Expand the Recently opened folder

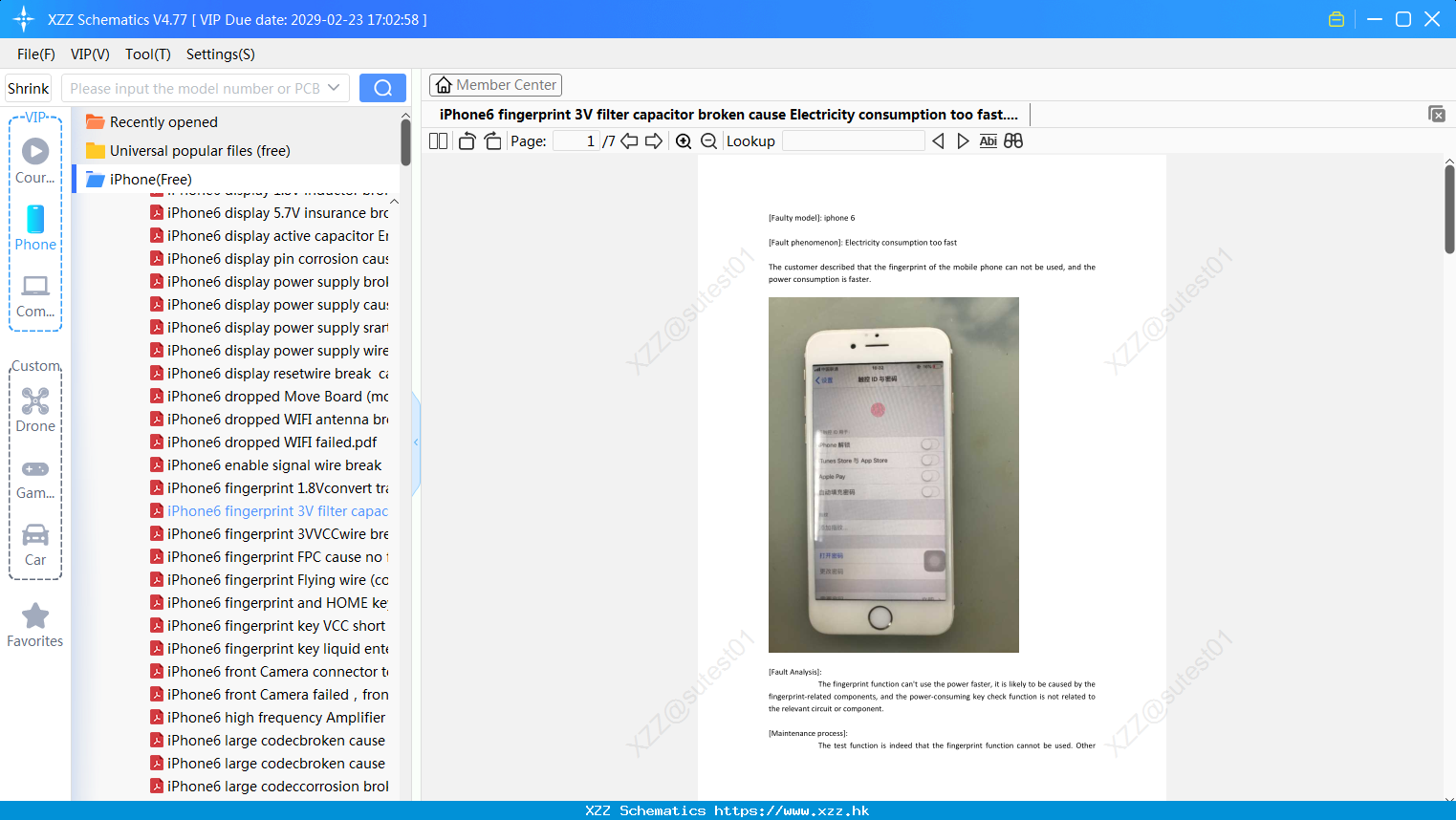(152, 122)
